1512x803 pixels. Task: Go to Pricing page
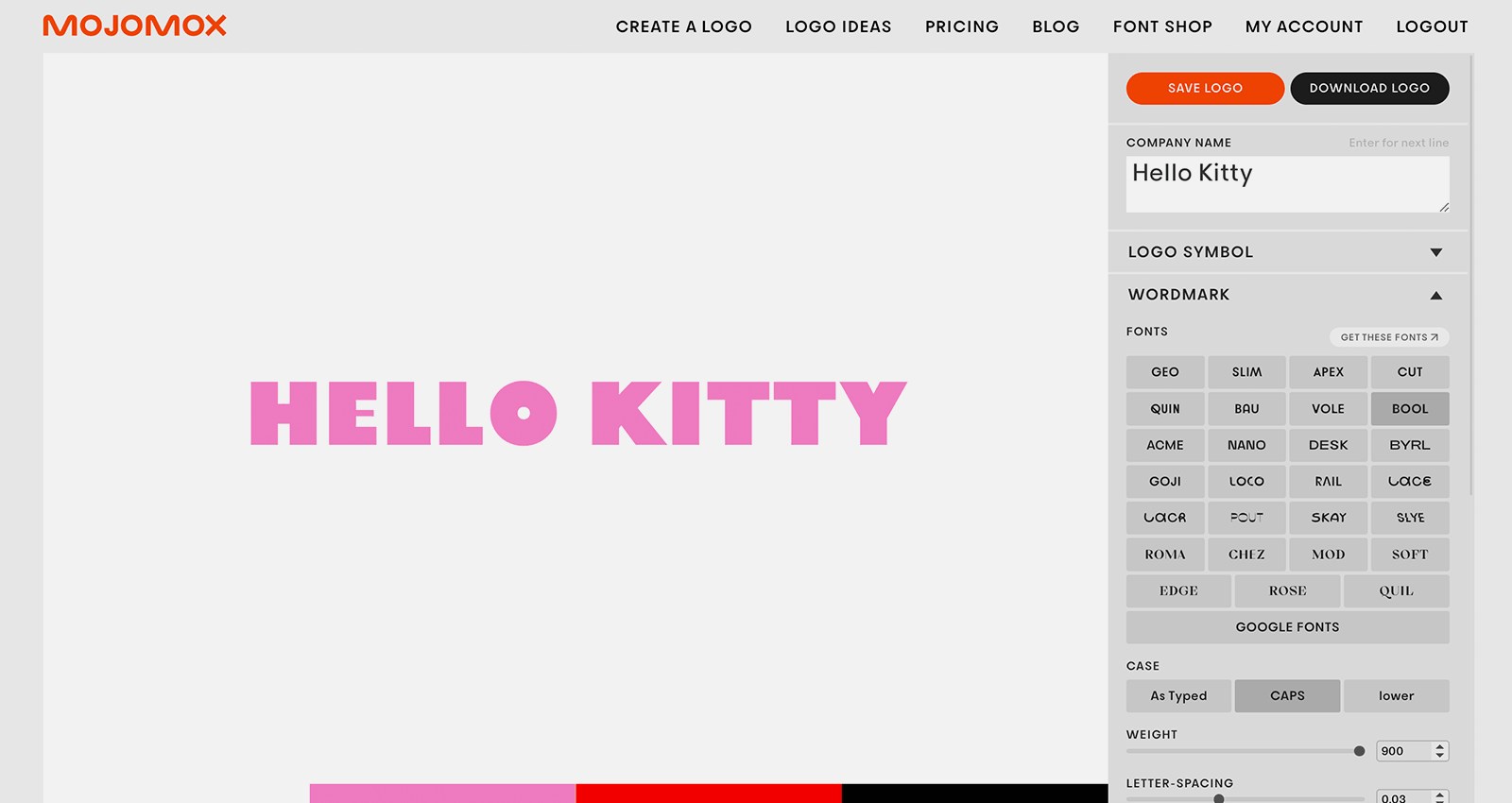tap(961, 26)
